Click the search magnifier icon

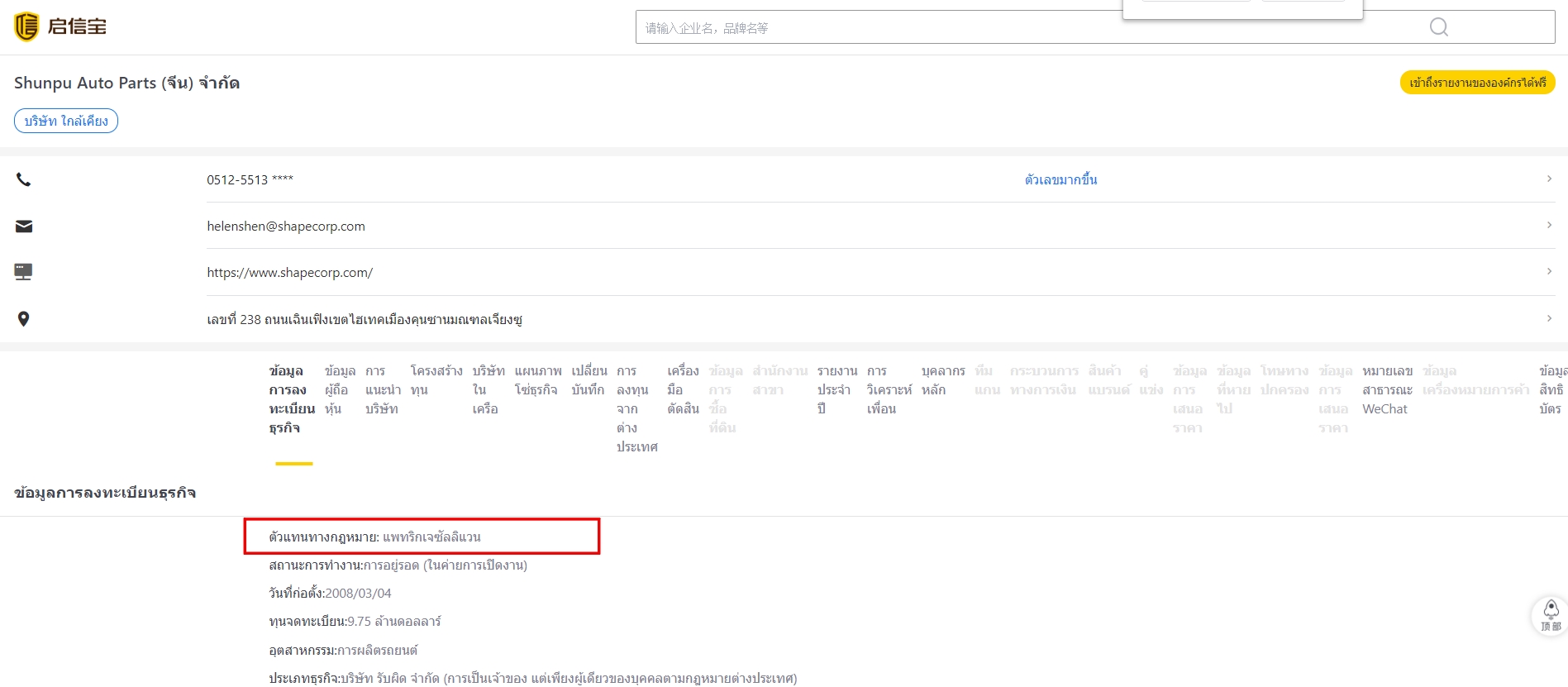(x=1438, y=27)
